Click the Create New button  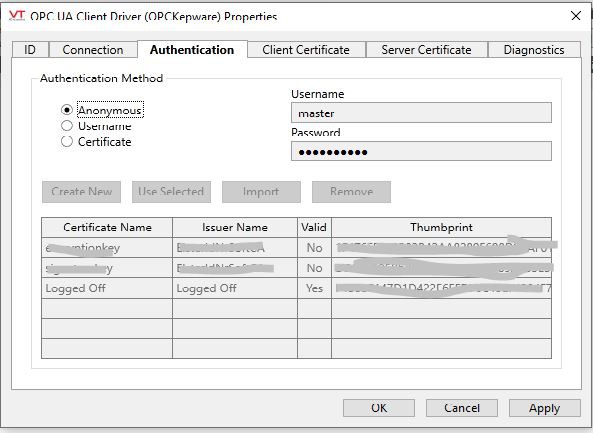click(x=82, y=192)
